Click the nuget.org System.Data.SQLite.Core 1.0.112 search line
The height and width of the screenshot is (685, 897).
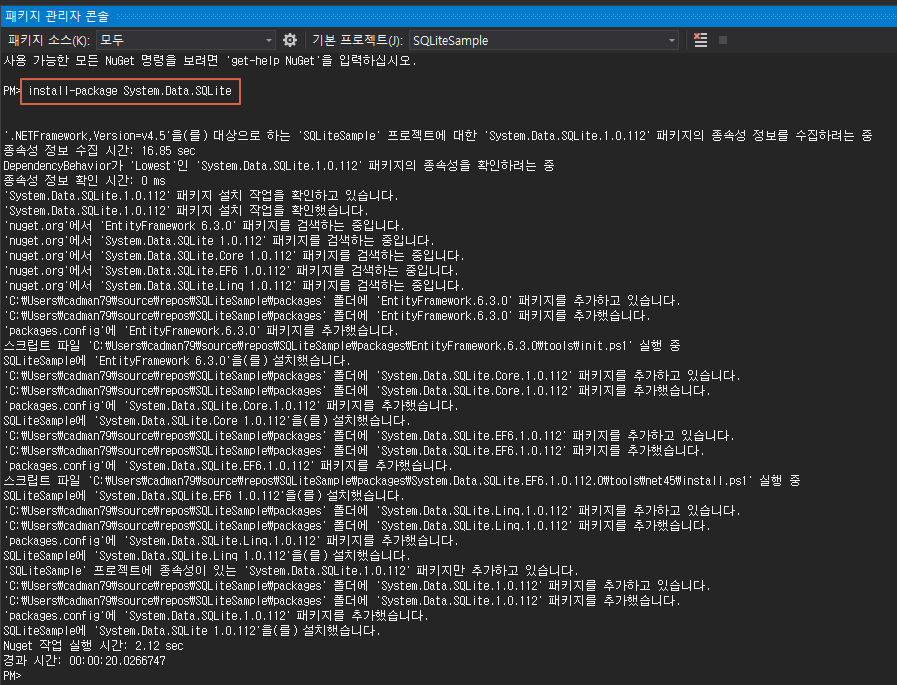(235, 256)
